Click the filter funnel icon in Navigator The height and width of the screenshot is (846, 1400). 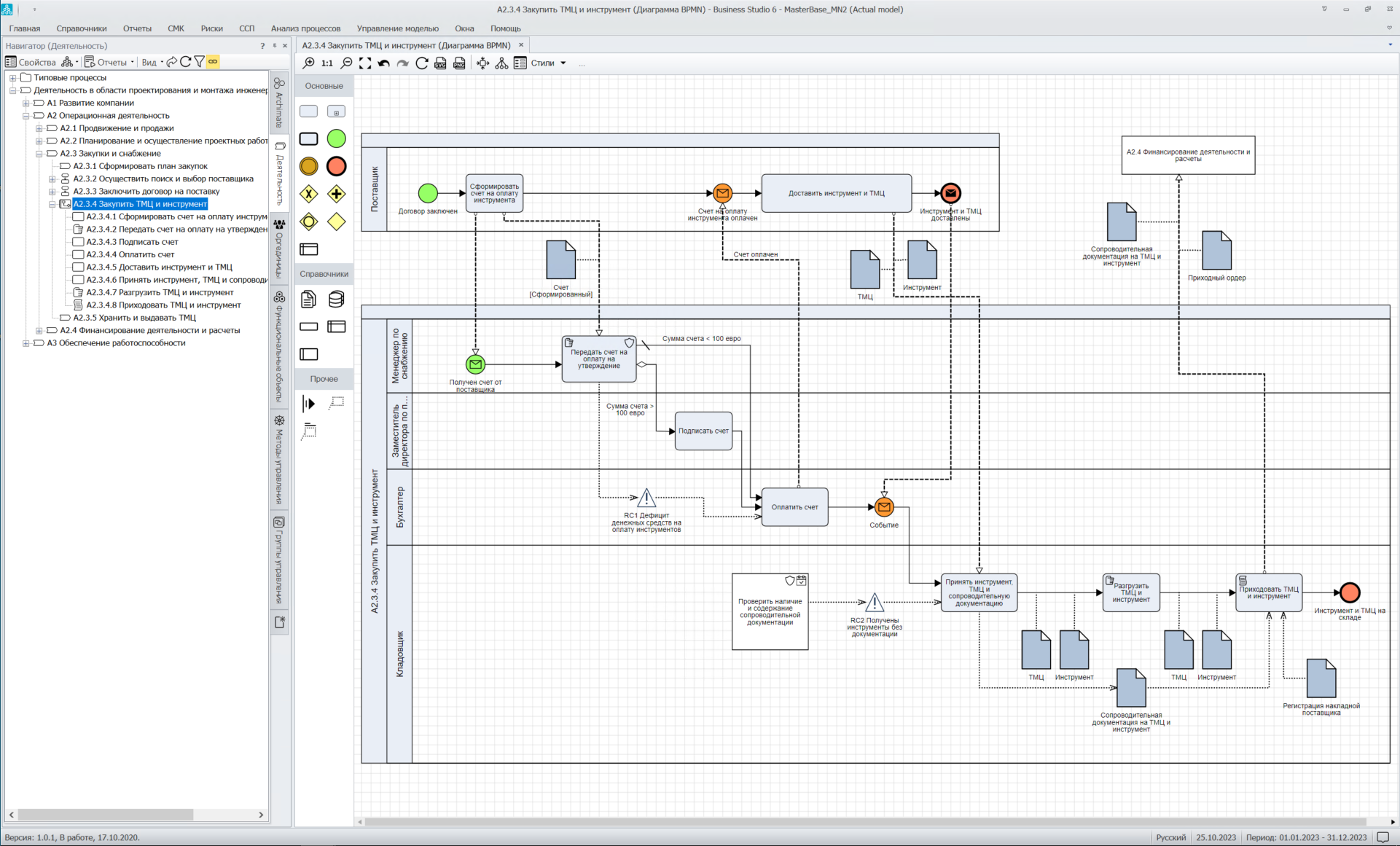pos(199,62)
